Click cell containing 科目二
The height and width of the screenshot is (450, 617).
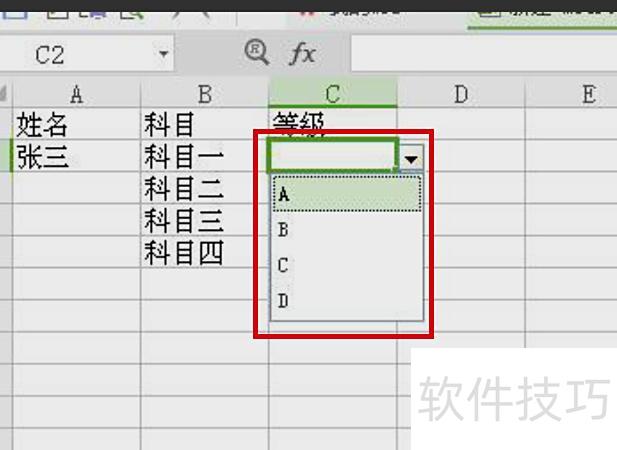point(205,188)
